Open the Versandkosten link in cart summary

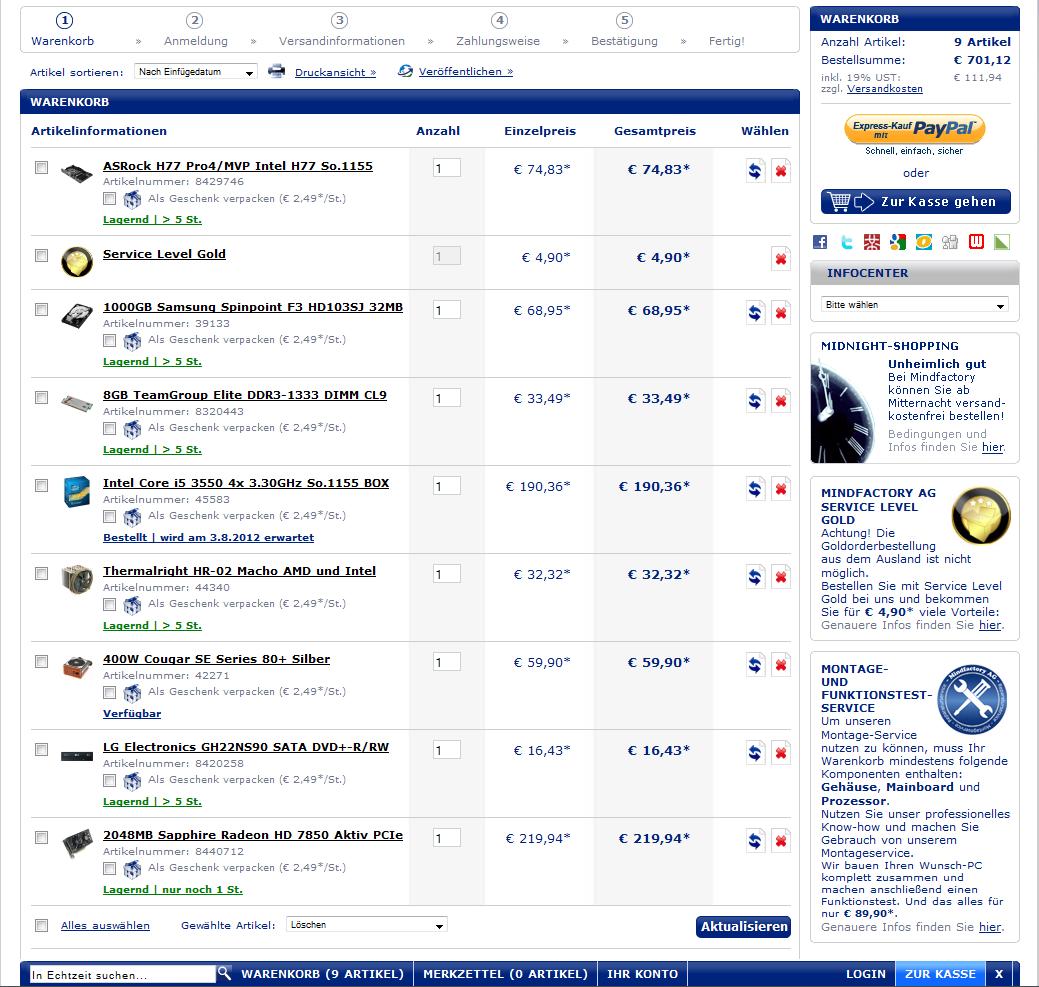pyautogui.click(x=885, y=89)
